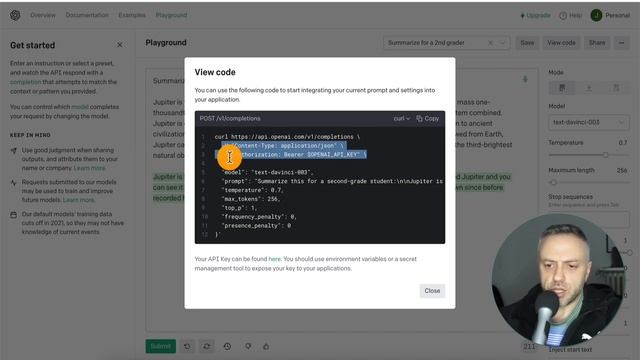Close the Get started panel
The width and height of the screenshot is (640, 360).
tap(120, 45)
